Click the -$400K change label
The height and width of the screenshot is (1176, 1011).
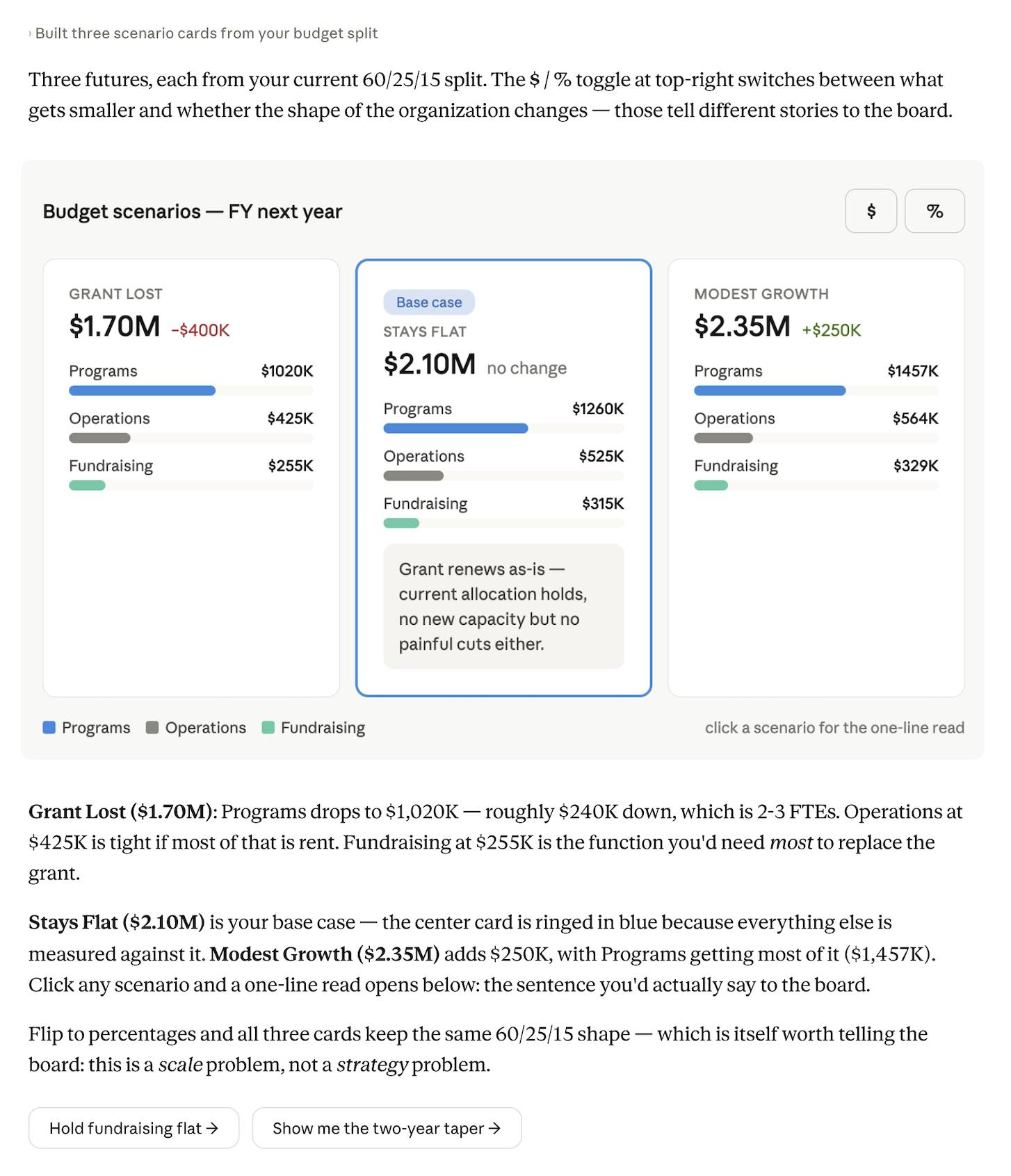tap(200, 330)
